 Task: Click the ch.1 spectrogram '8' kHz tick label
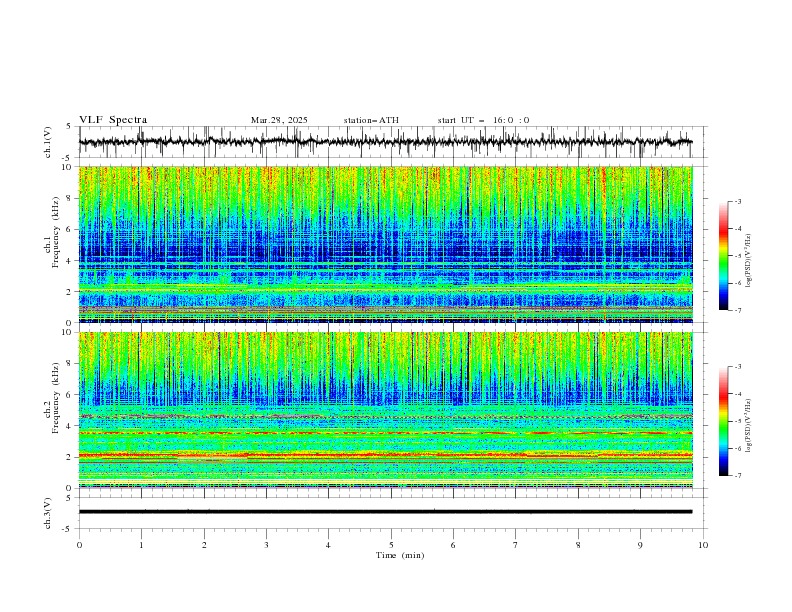pyautogui.click(x=70, y=198)
